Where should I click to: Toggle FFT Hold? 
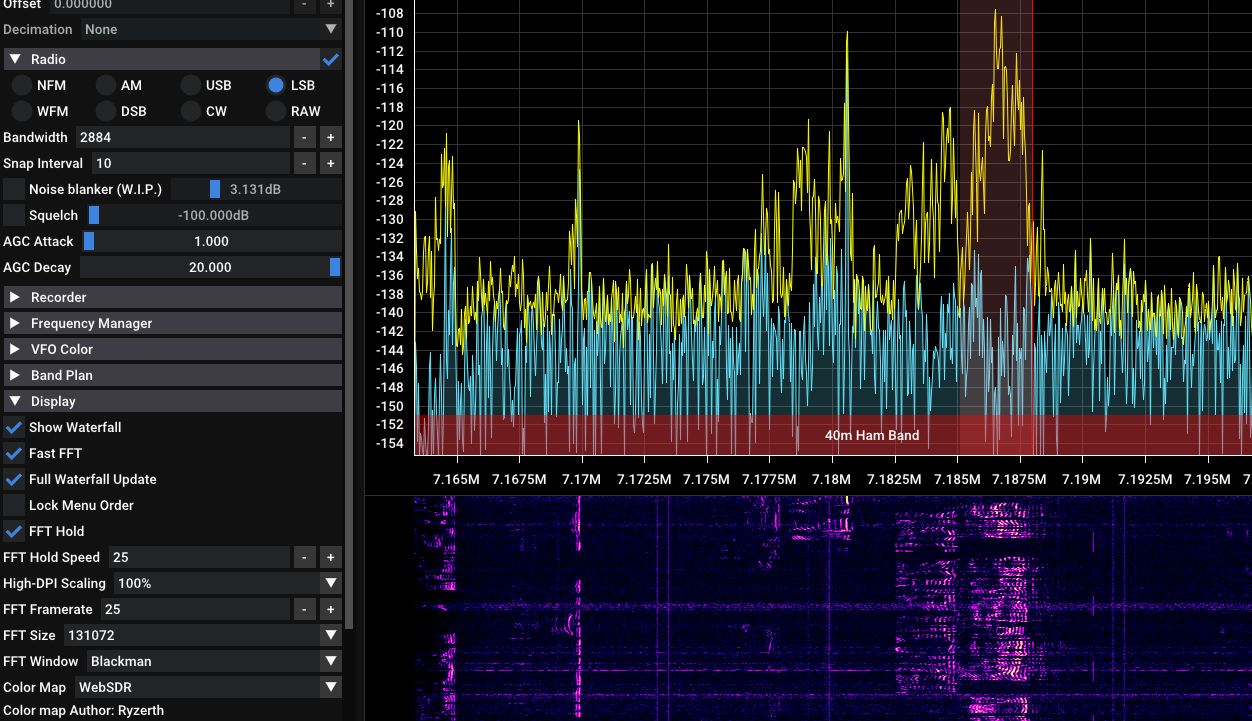tap(13, 531)
